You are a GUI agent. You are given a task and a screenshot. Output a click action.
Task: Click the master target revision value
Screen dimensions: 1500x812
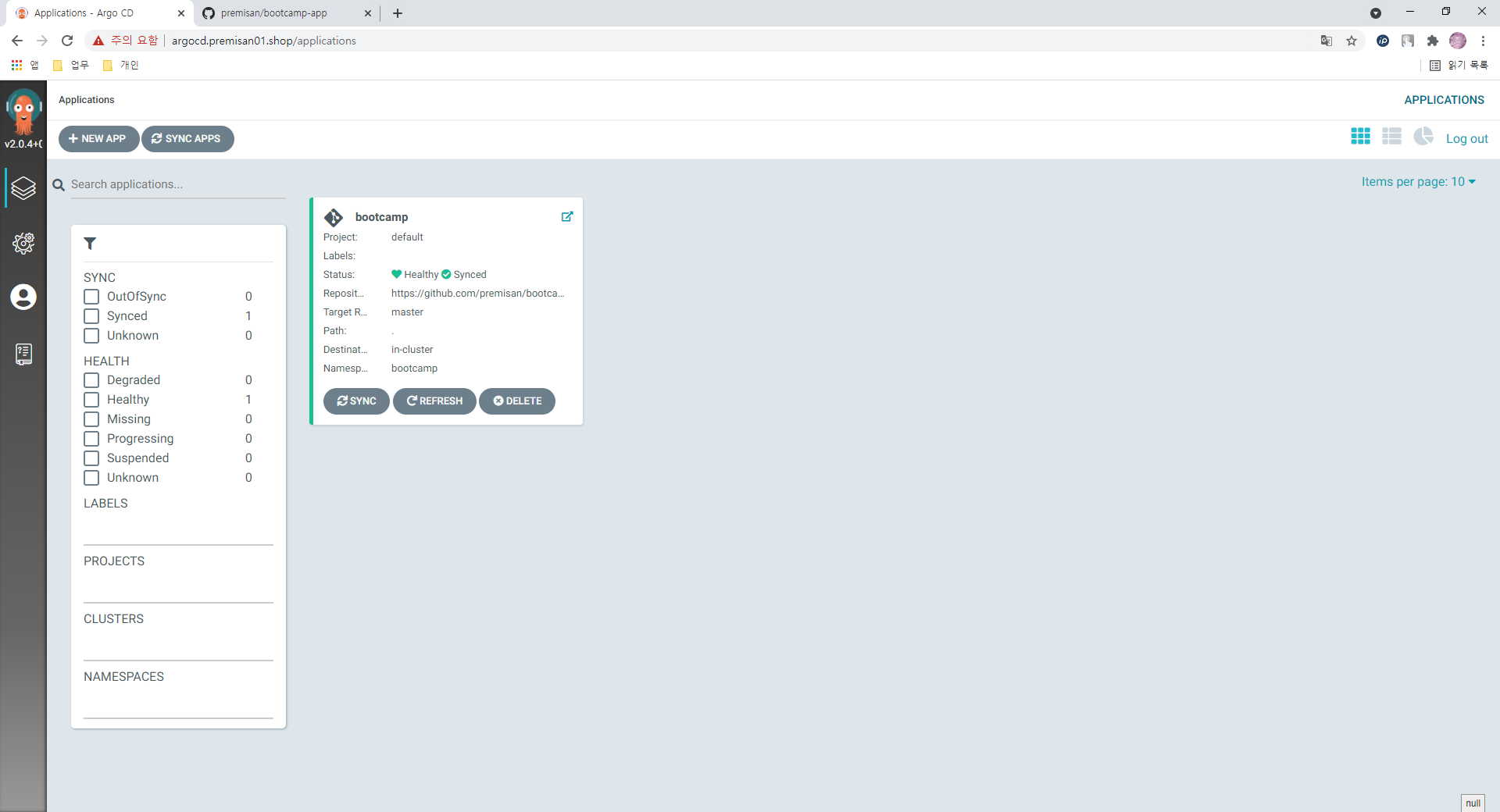(407, 312)
